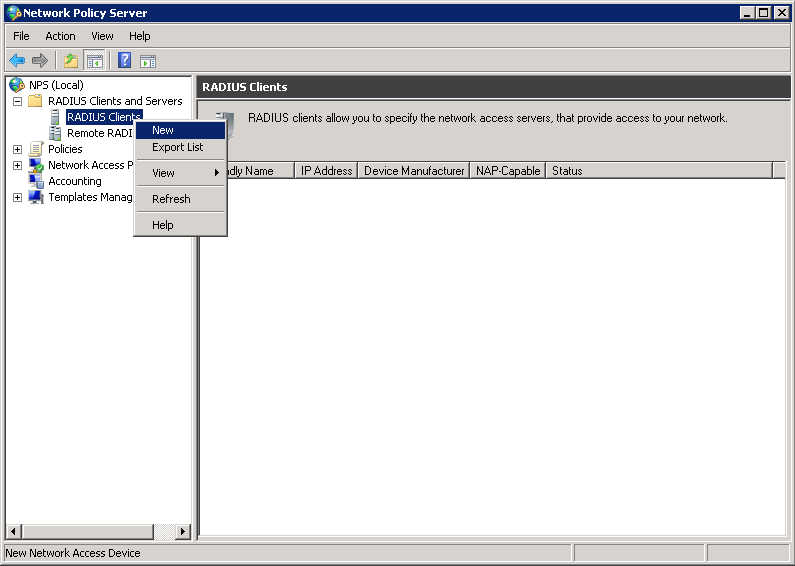Sort by IP Address column header

(x=327, y=171)
